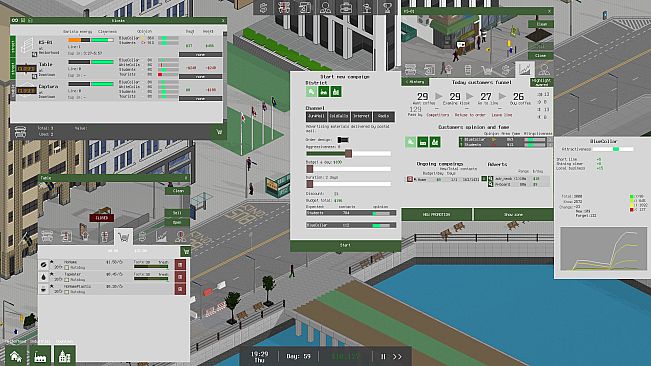Click the coffee bean item icon
The image size is (651, 366).
tap(44, 265)
